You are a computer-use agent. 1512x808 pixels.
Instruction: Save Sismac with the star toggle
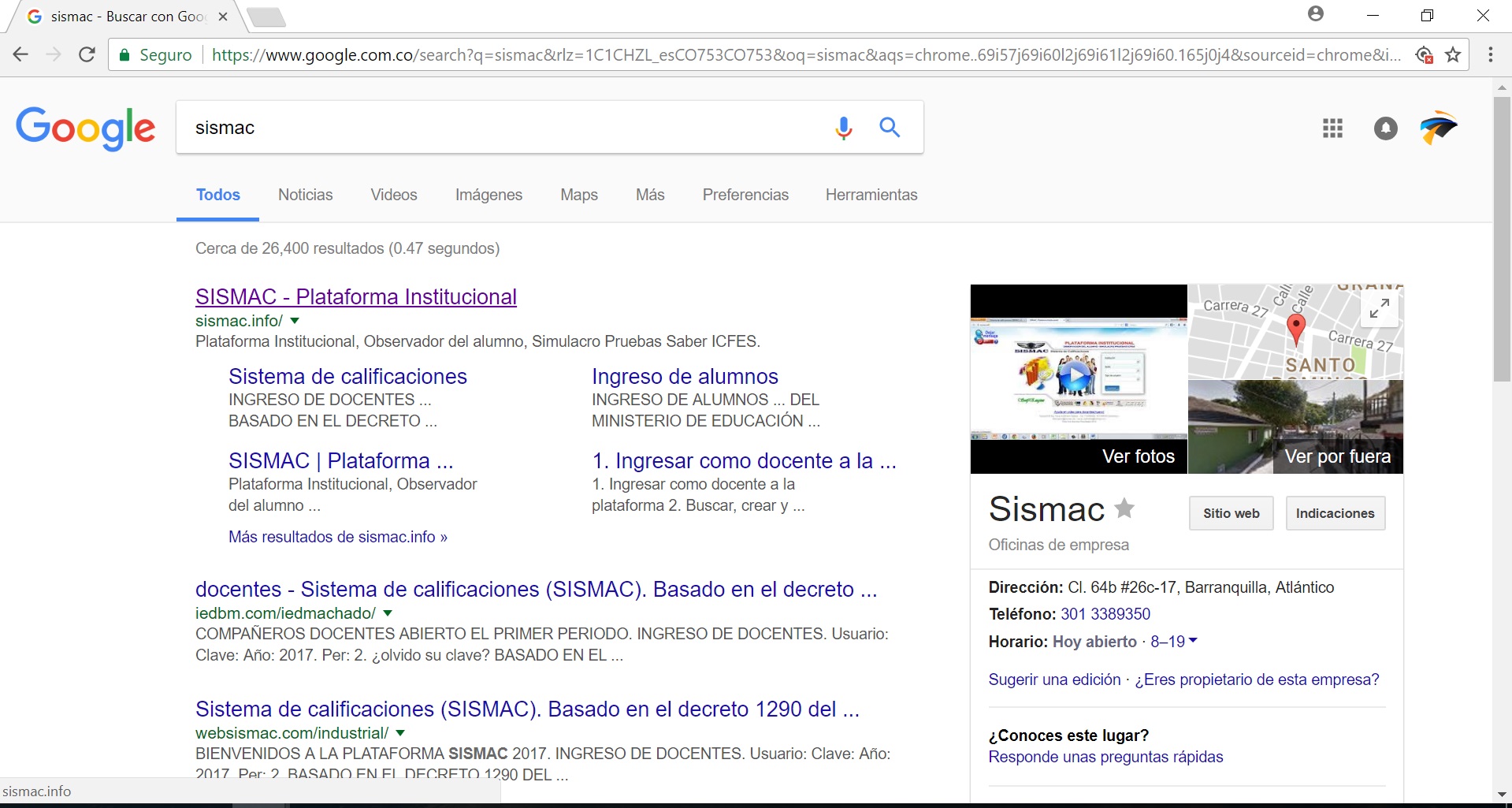[1124, 508]
